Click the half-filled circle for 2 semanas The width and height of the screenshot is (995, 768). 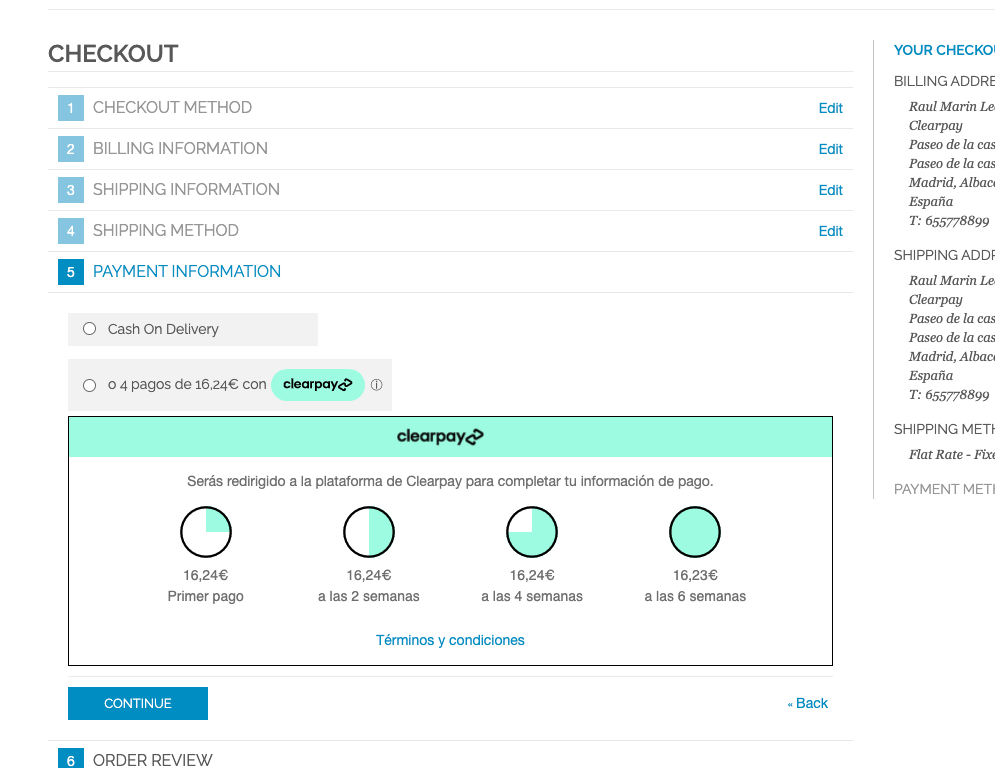pos(369,532)
